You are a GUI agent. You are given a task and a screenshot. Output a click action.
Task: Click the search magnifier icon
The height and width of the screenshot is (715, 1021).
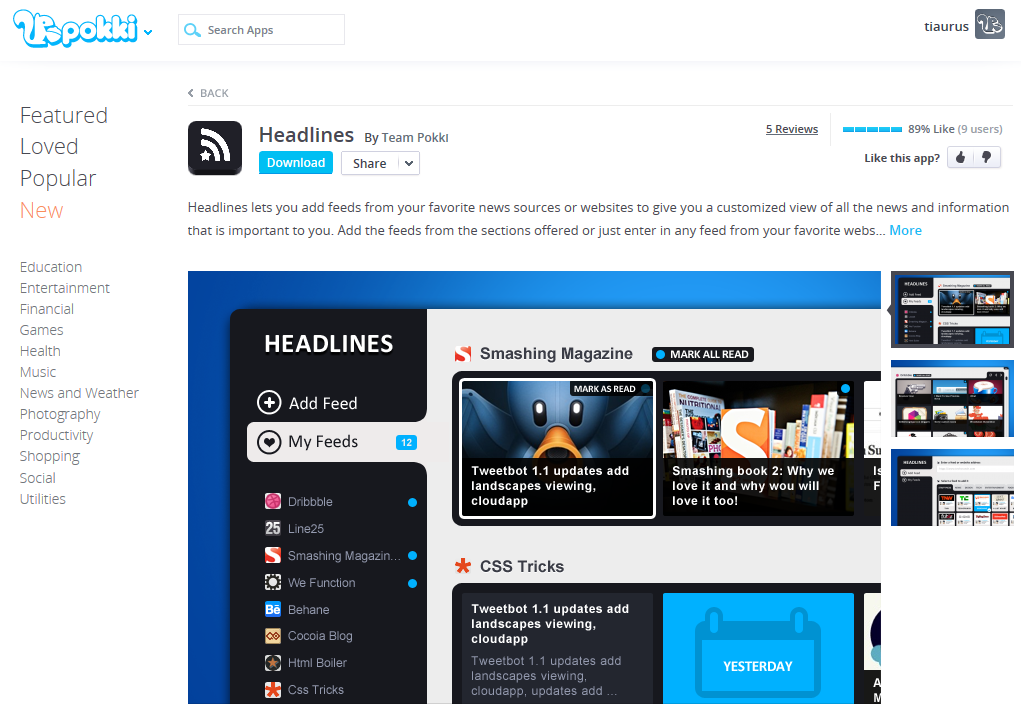(x=192, y=30)
